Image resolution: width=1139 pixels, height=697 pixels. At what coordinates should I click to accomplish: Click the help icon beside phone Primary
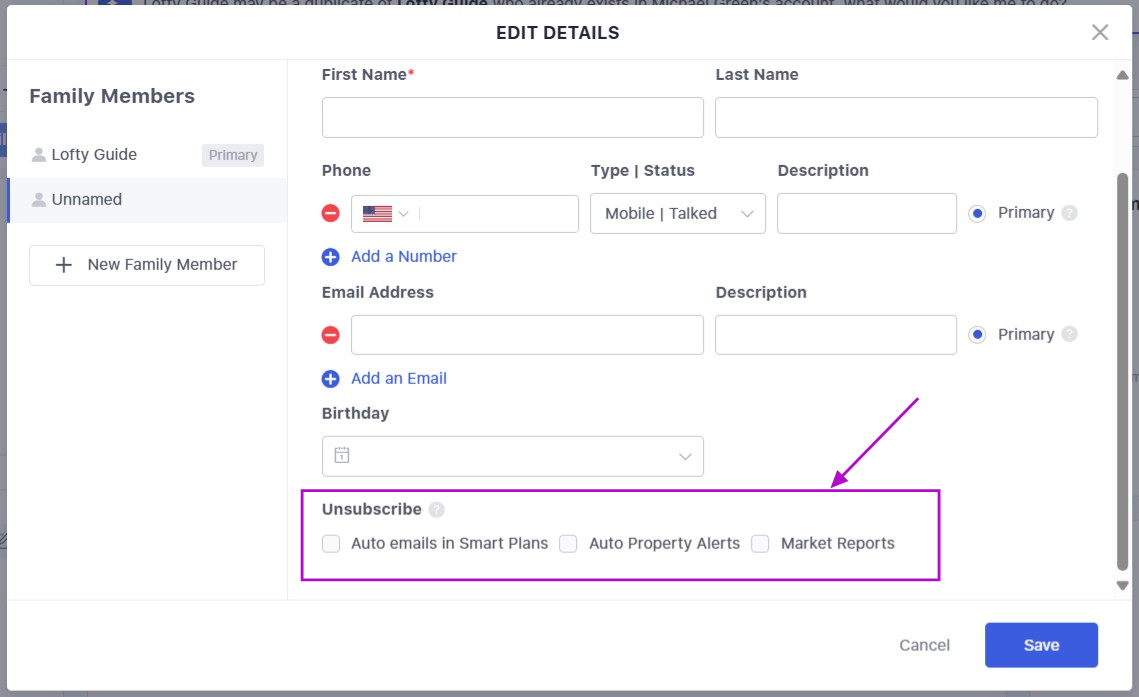point(1070,213)
